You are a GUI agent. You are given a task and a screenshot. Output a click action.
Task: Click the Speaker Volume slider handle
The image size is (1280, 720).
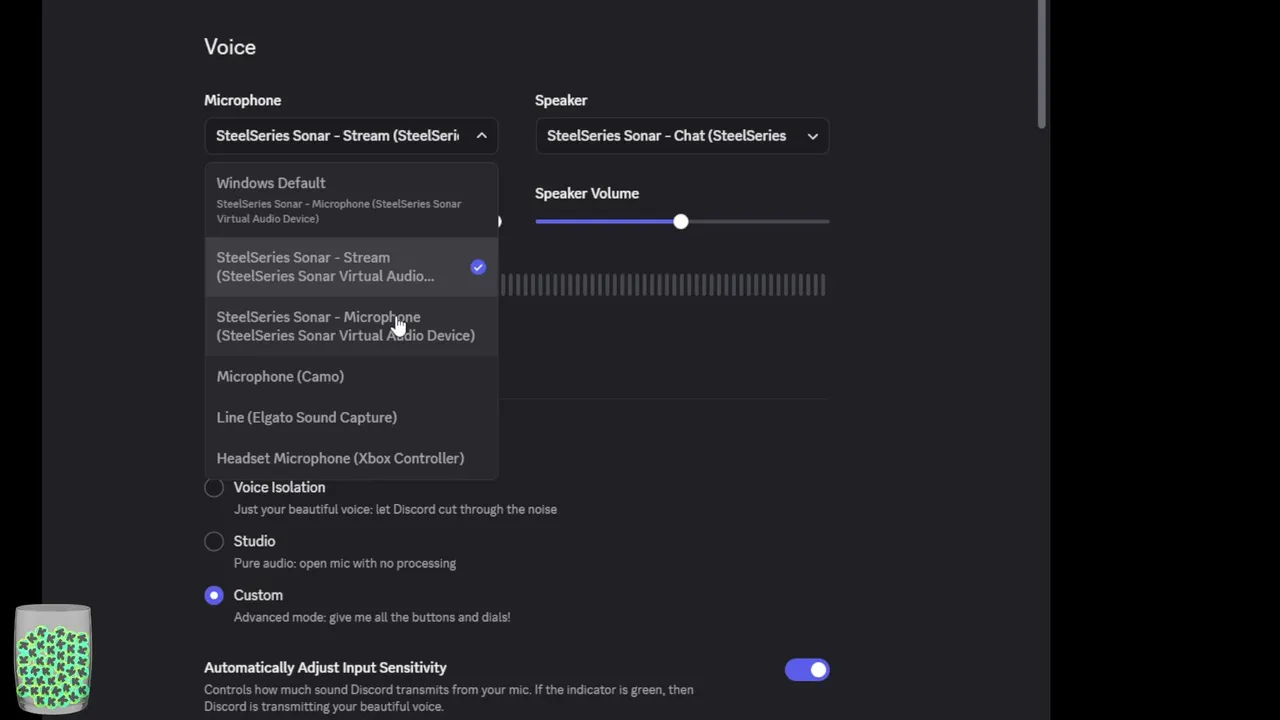(x=680, y=221)
